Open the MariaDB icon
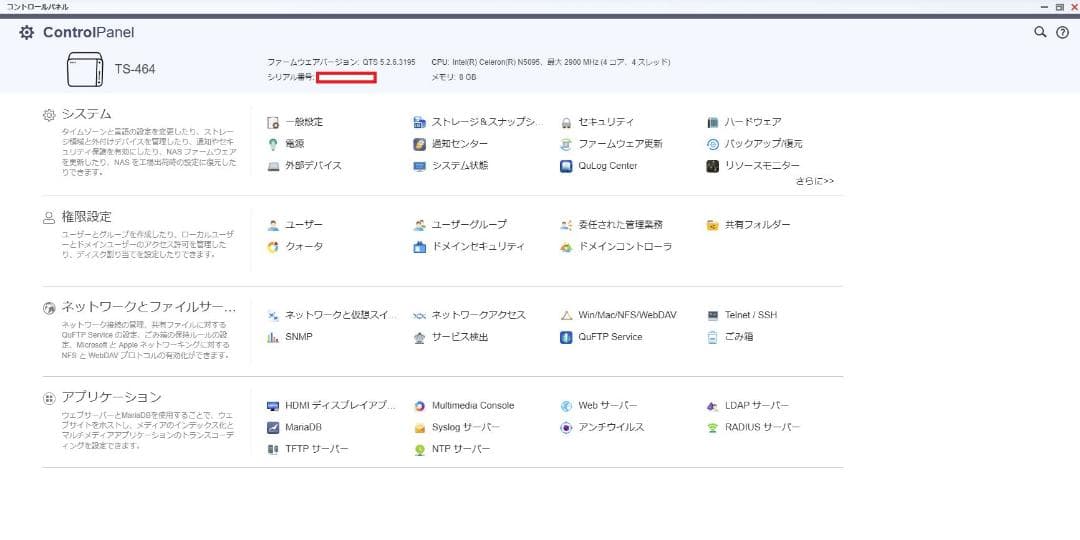1080x540 pixels. tap(273, 428)
